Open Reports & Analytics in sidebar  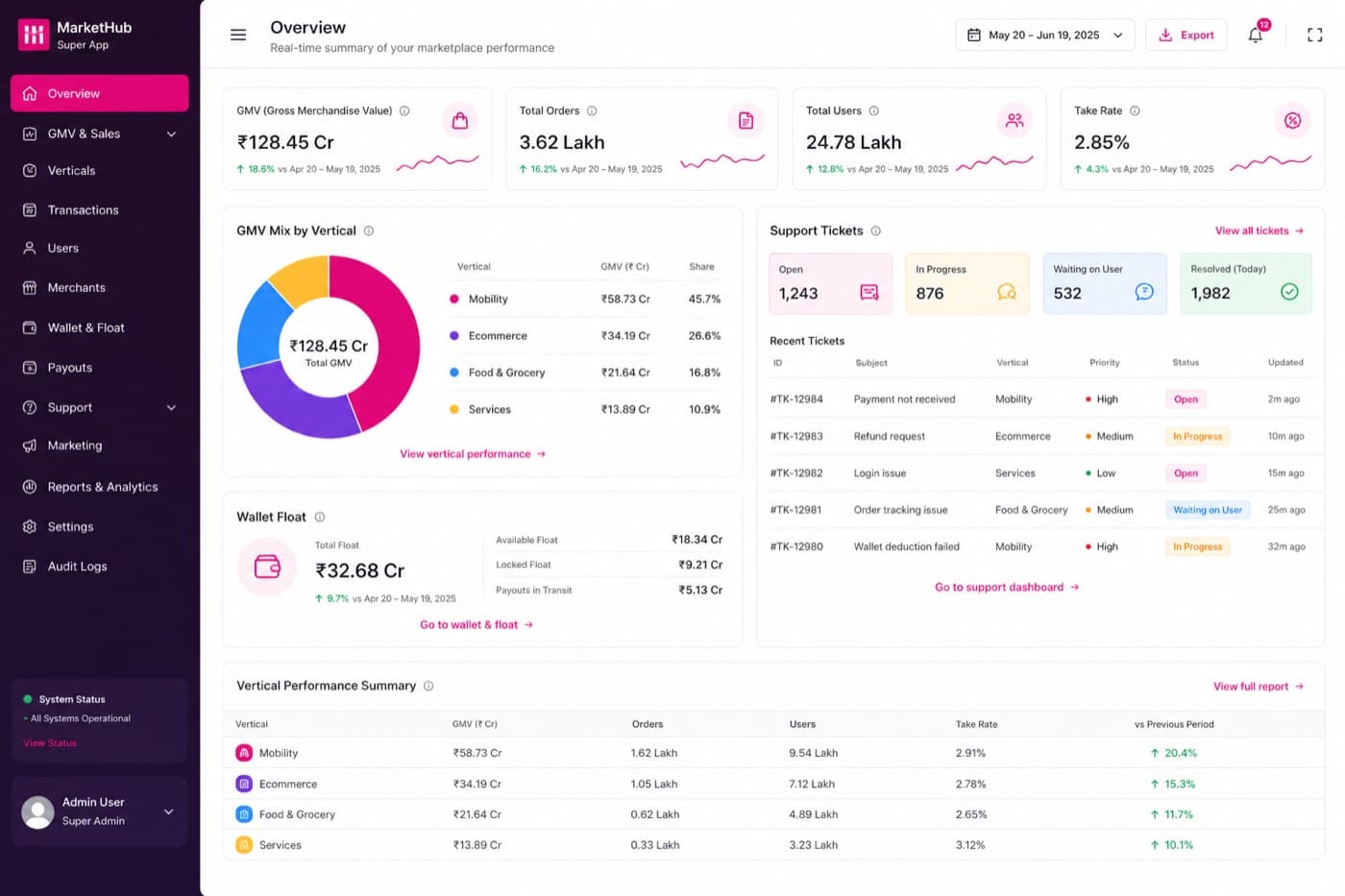coord(100,487)
